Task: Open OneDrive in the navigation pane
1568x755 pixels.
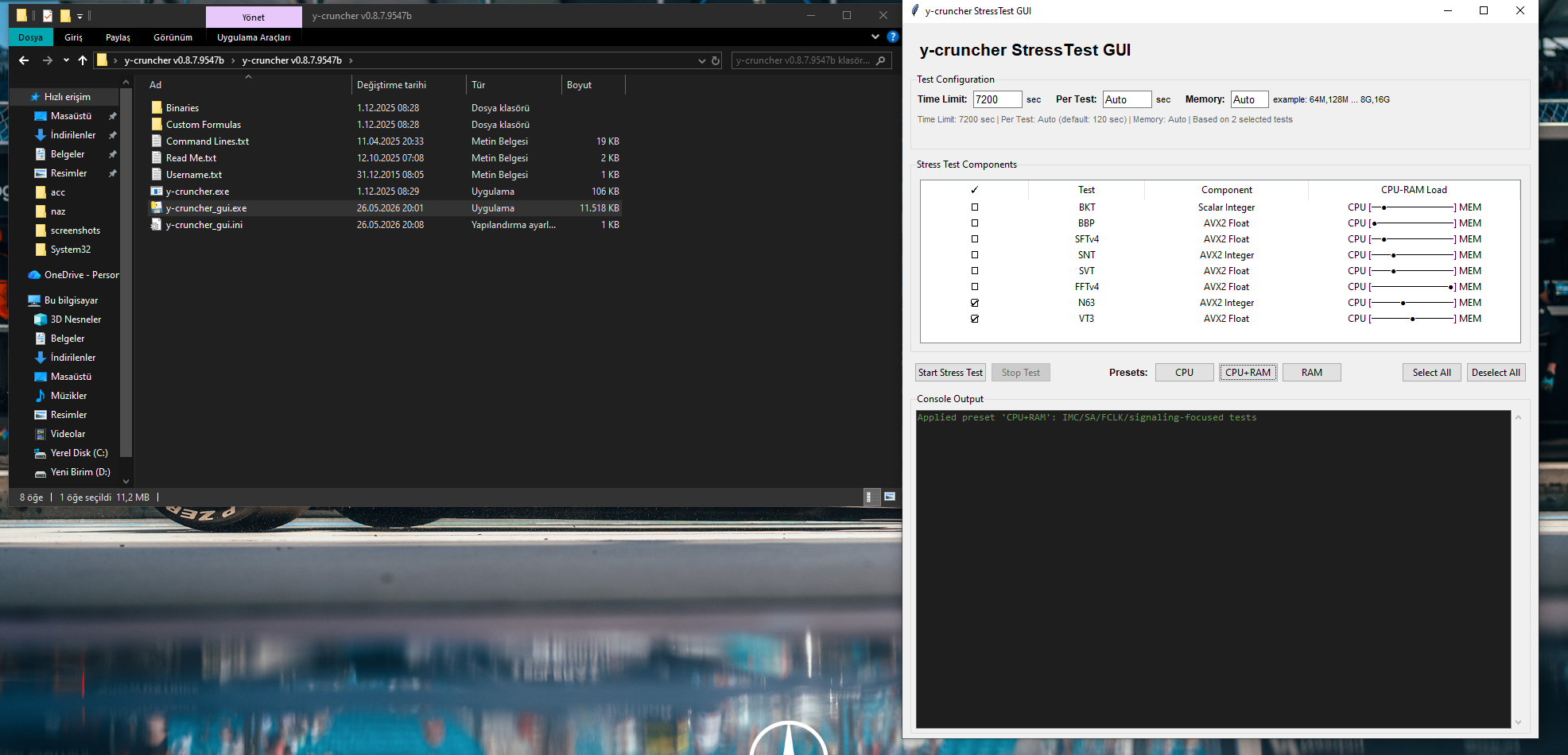Action: 75,275
